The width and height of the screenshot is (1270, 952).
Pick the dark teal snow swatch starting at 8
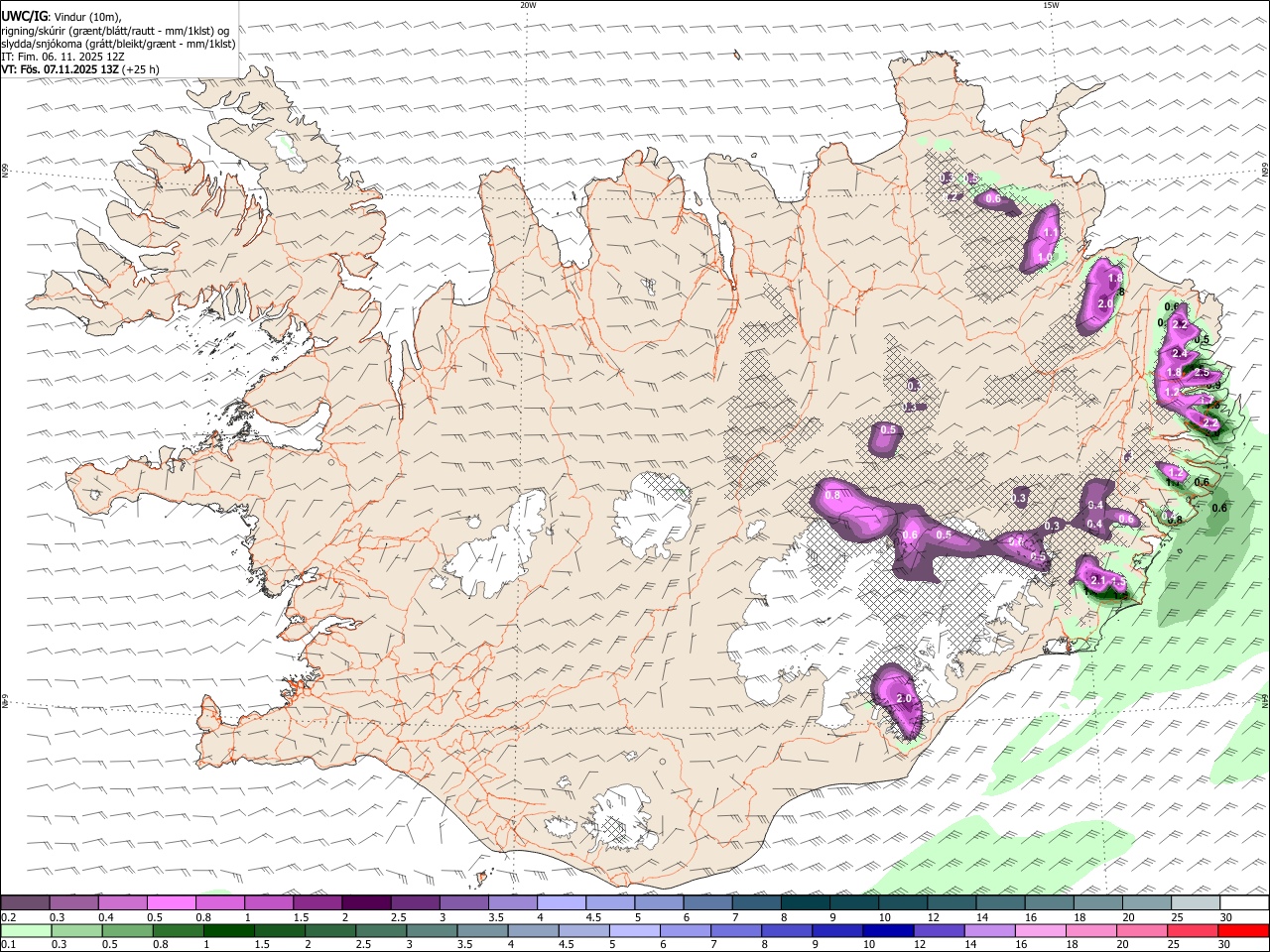[805, 903]
